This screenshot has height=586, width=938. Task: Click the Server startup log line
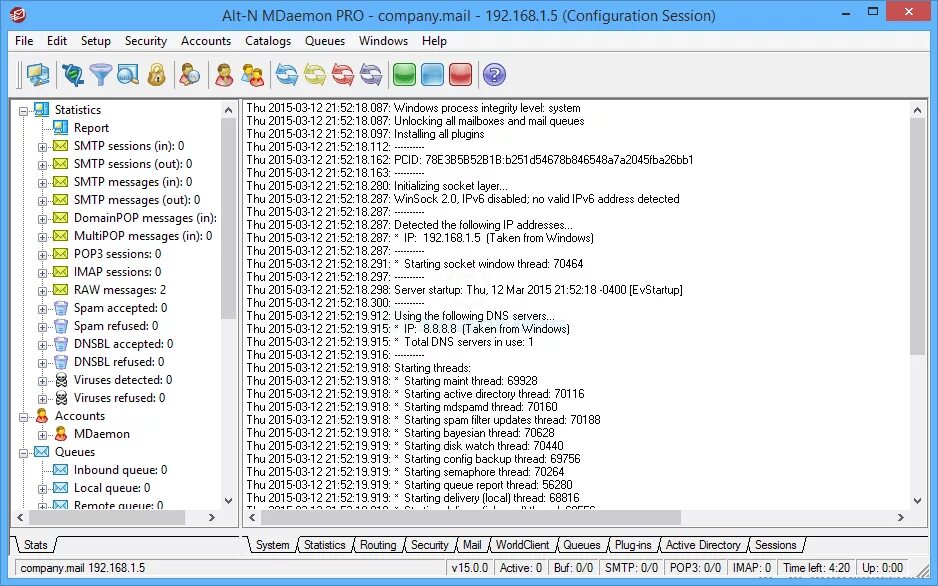(x=465, y=289)
